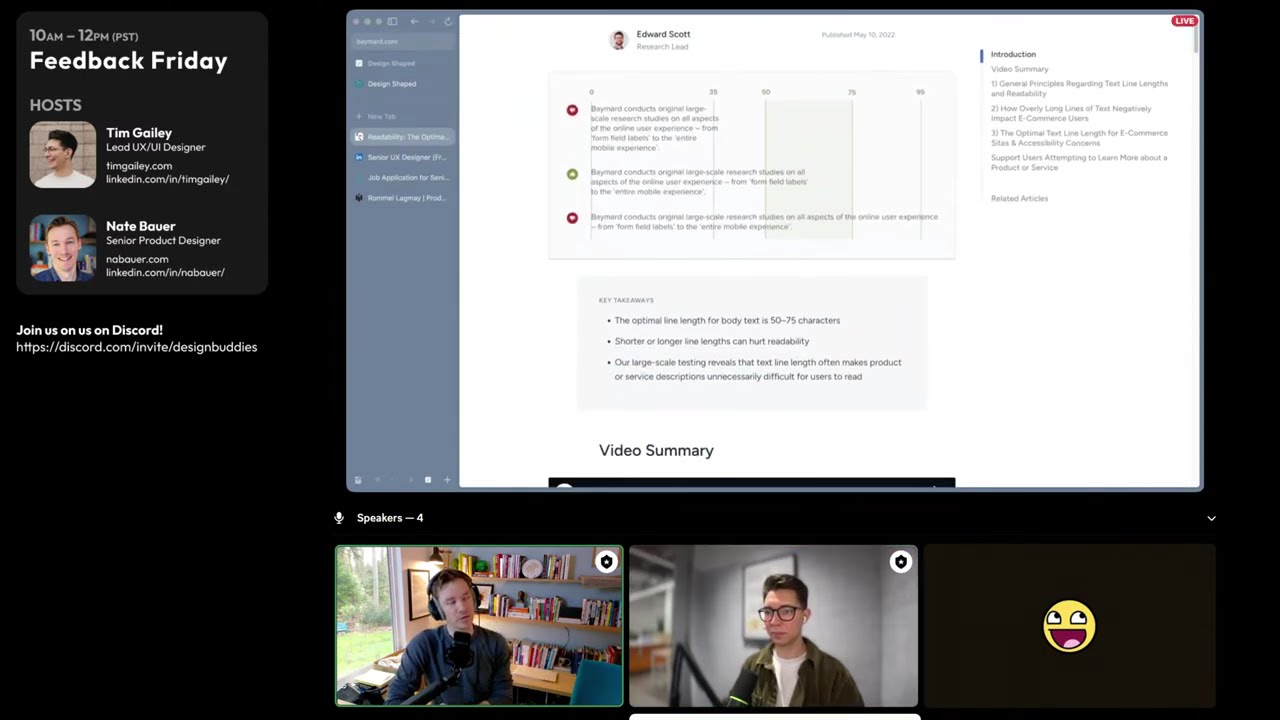
Task: Open timgailey.com link
Action: coord(139,166)
